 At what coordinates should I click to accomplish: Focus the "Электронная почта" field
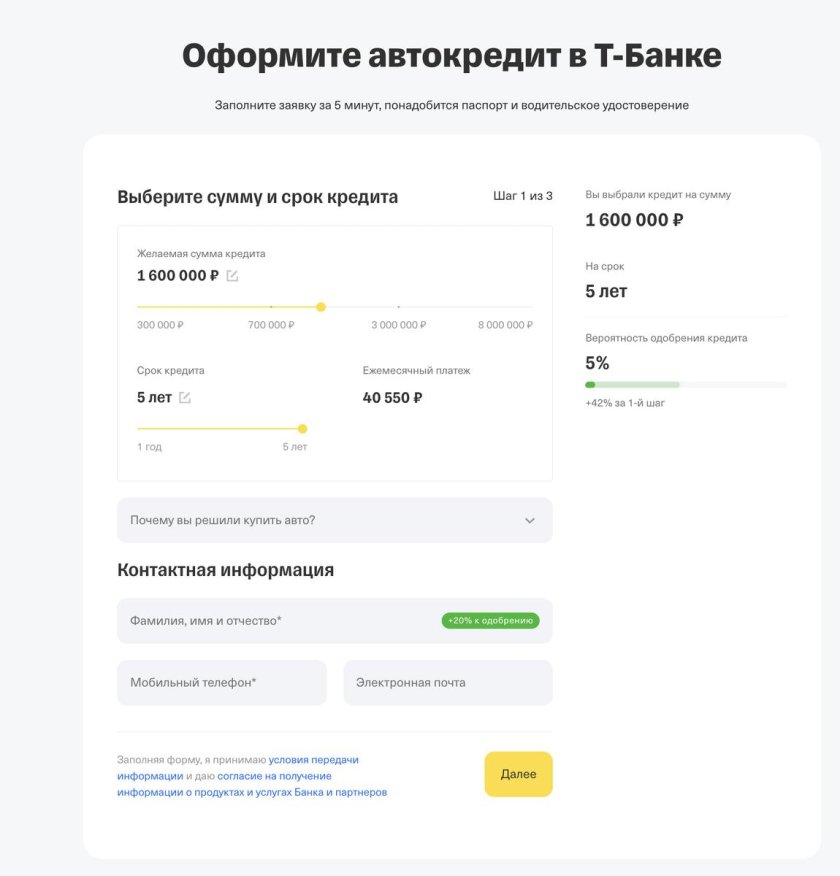click(447, 683)
